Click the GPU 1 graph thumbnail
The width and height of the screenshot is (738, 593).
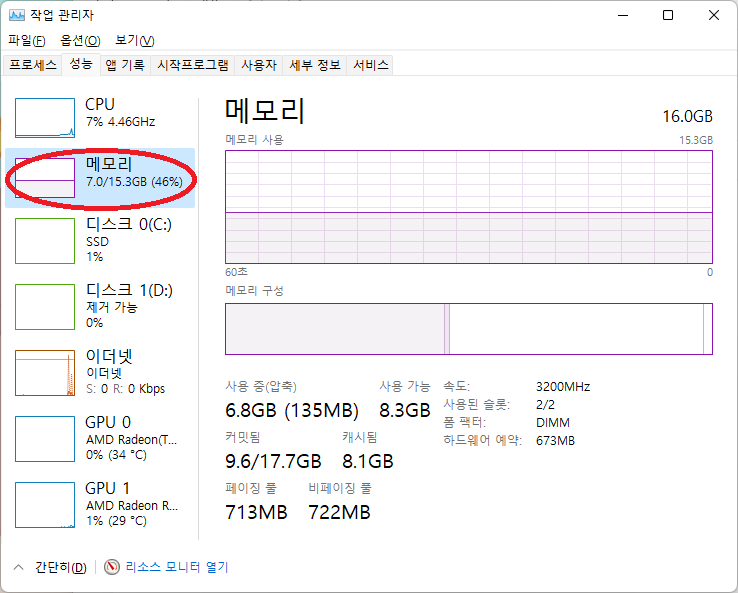45,505
